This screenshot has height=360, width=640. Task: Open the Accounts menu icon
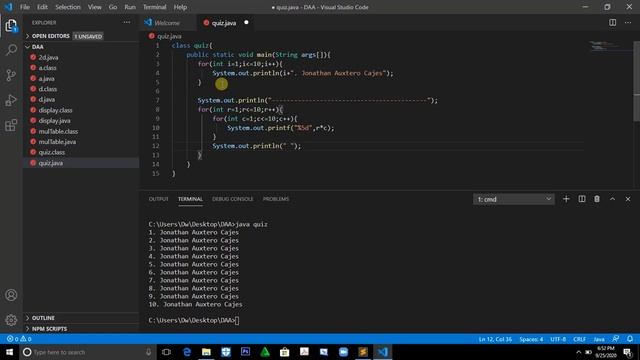point(11,295)
